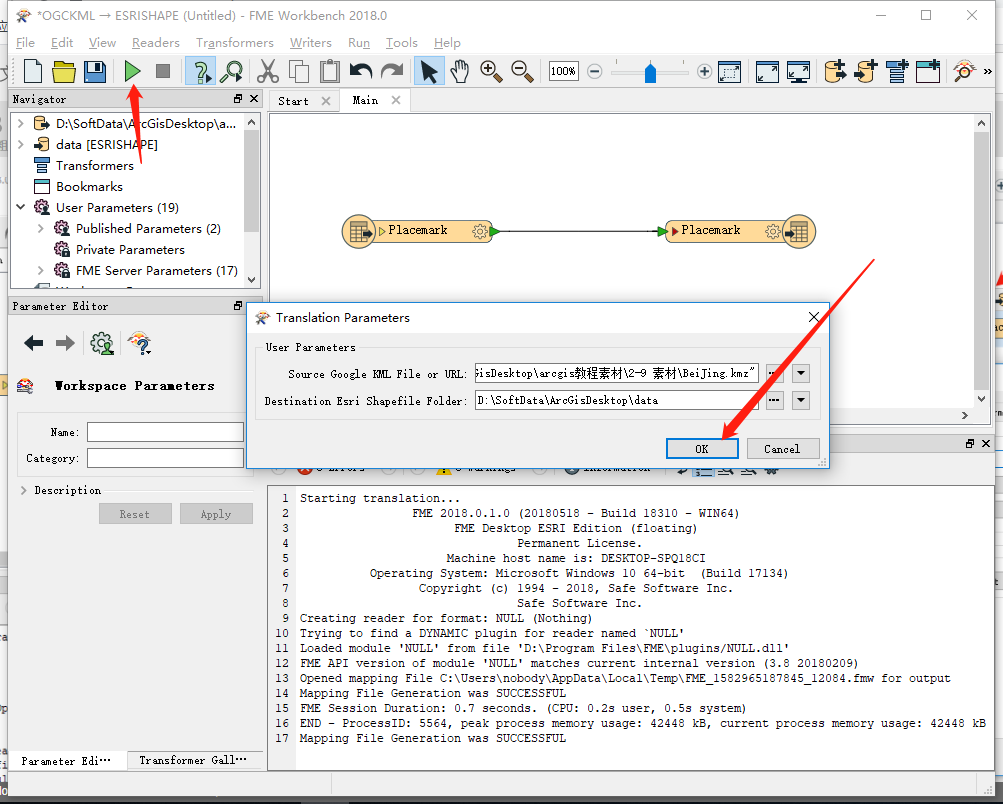Screen dimensions: 1003x804
Task: Open the File menu
Action: click(25, 43)
